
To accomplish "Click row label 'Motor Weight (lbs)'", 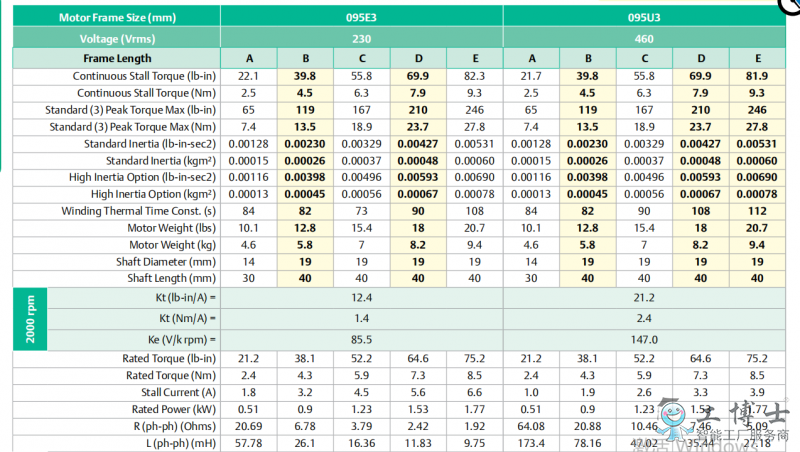I will [171, 228].
